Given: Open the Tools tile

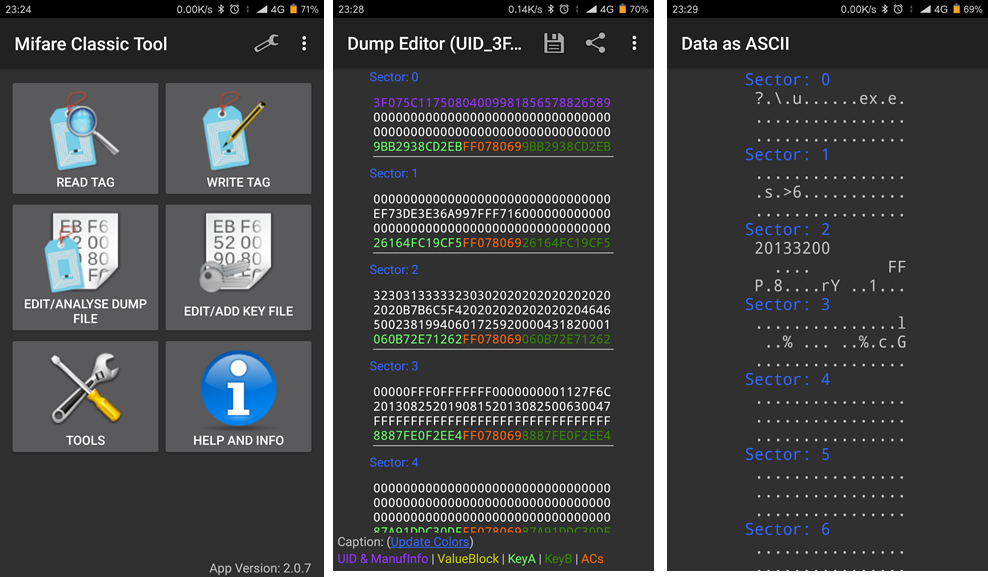Looking at the screenshot, I should [85, 396].
